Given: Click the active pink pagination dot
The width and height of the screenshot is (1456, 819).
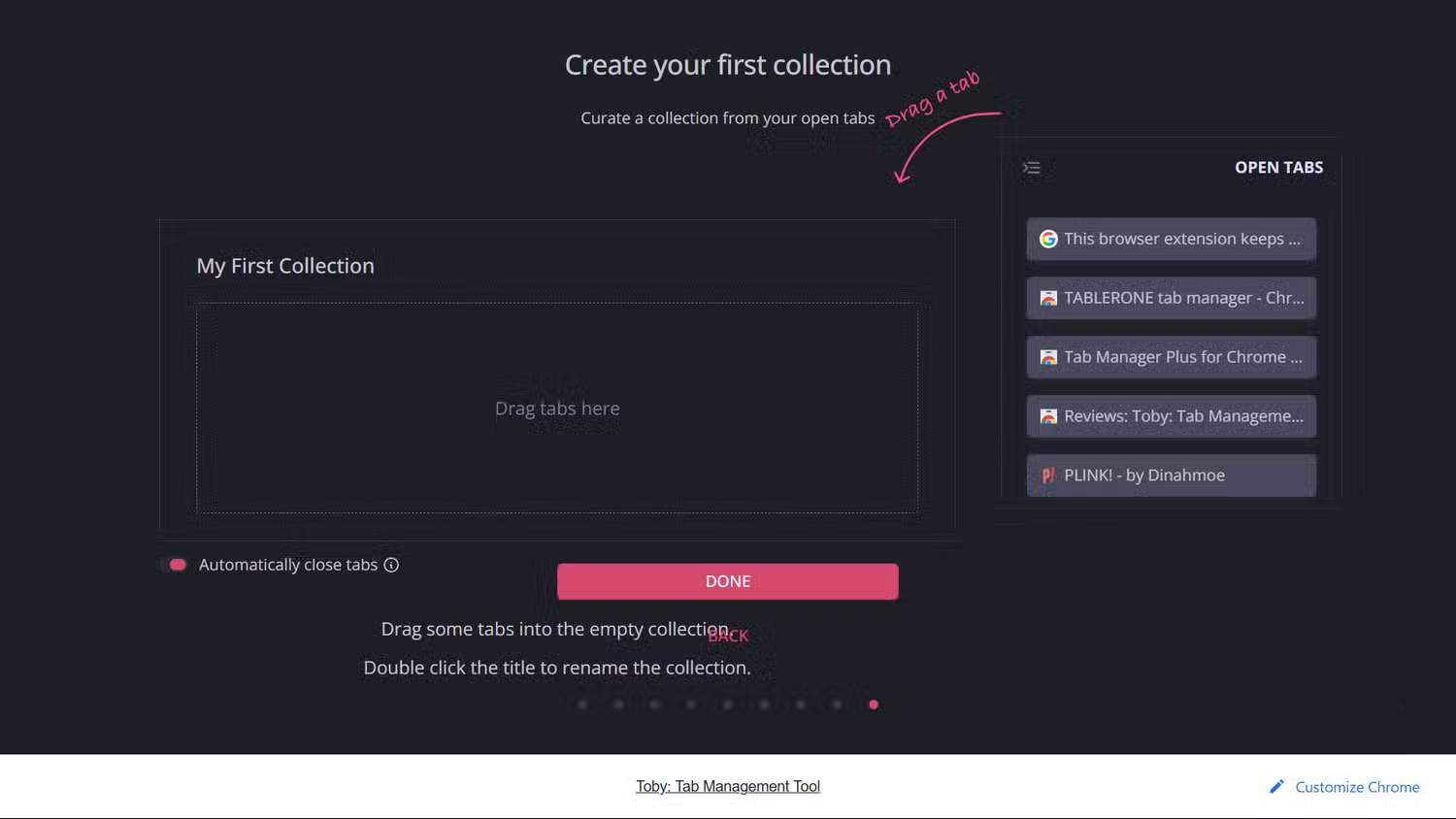Looking at the screenshot, I should pos(874,704).
